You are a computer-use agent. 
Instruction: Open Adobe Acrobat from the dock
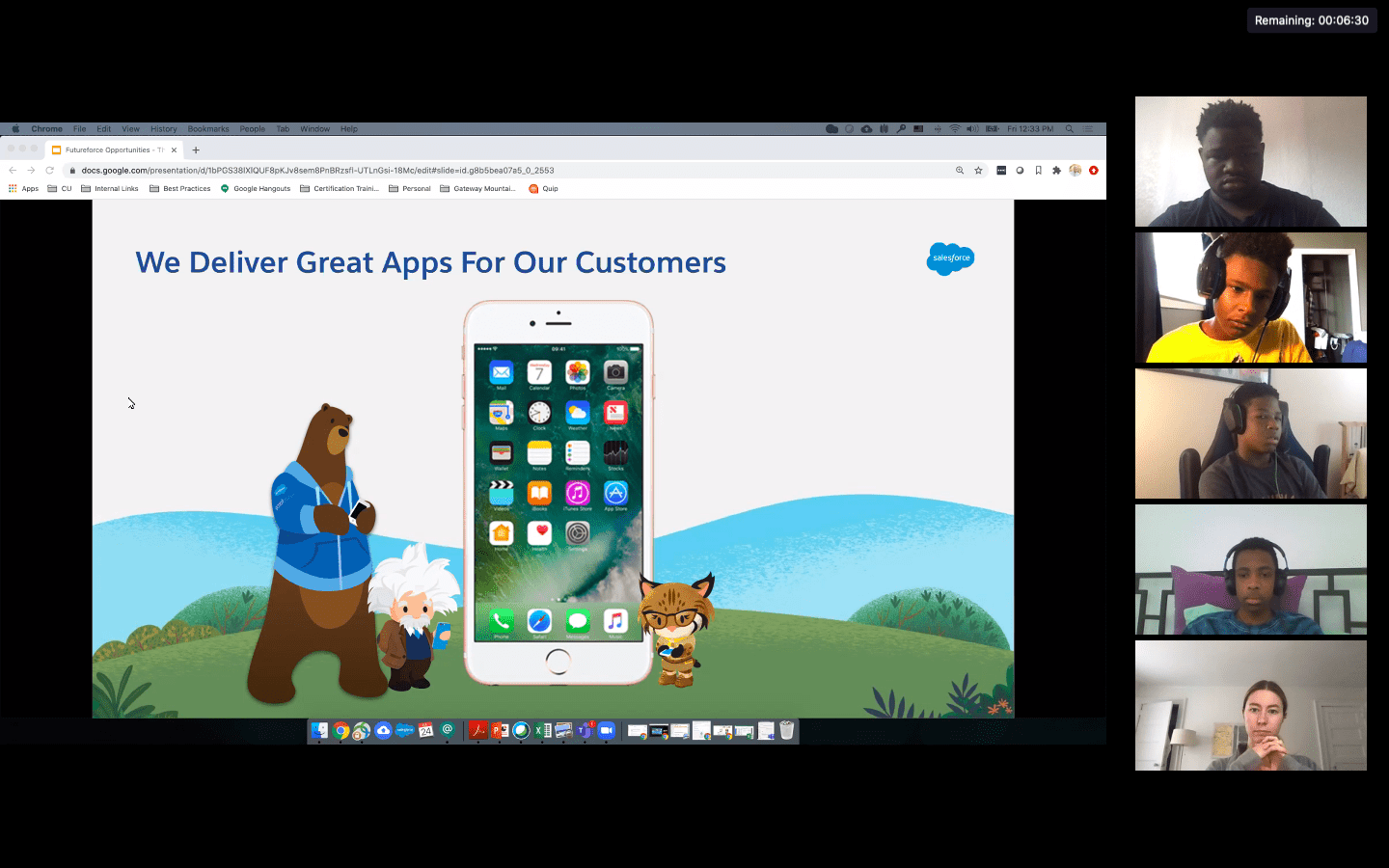click(x=477, y=731)
